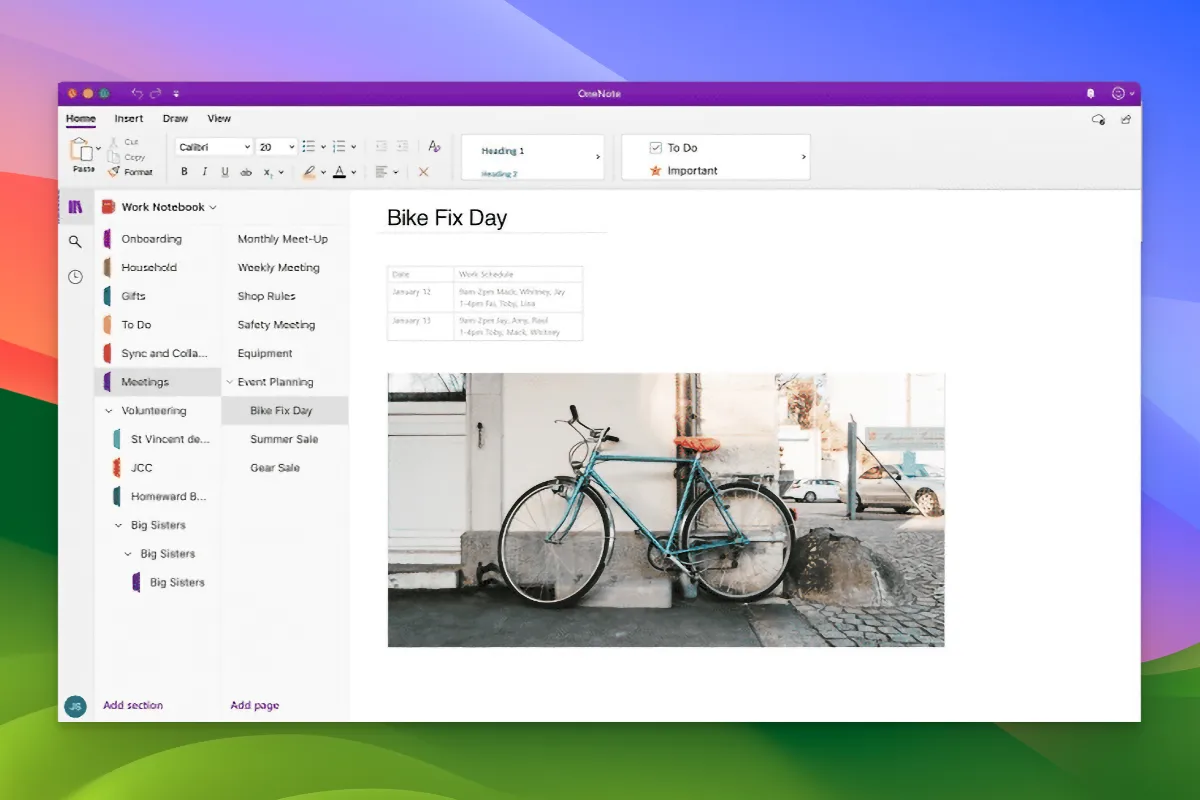1200x800 pixels.
Task: Show recent notes via clock icon
Action: (x=75, y=277)
